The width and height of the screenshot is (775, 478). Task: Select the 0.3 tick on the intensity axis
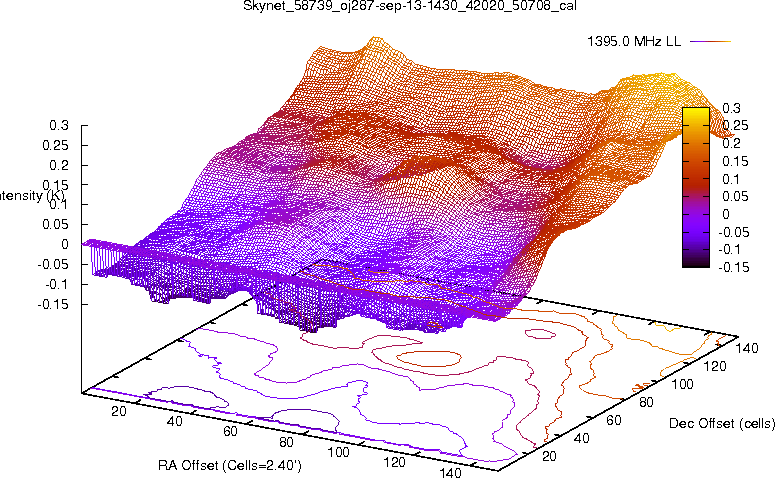point(59,125)
